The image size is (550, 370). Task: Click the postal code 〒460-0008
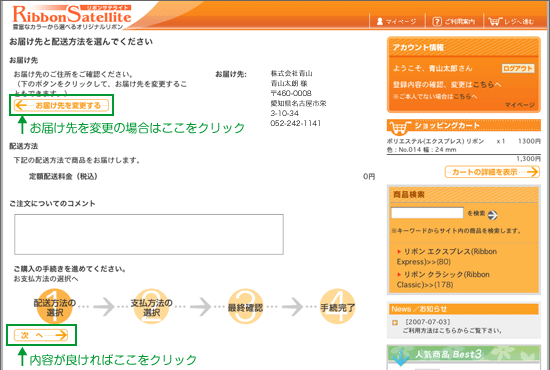291,93
